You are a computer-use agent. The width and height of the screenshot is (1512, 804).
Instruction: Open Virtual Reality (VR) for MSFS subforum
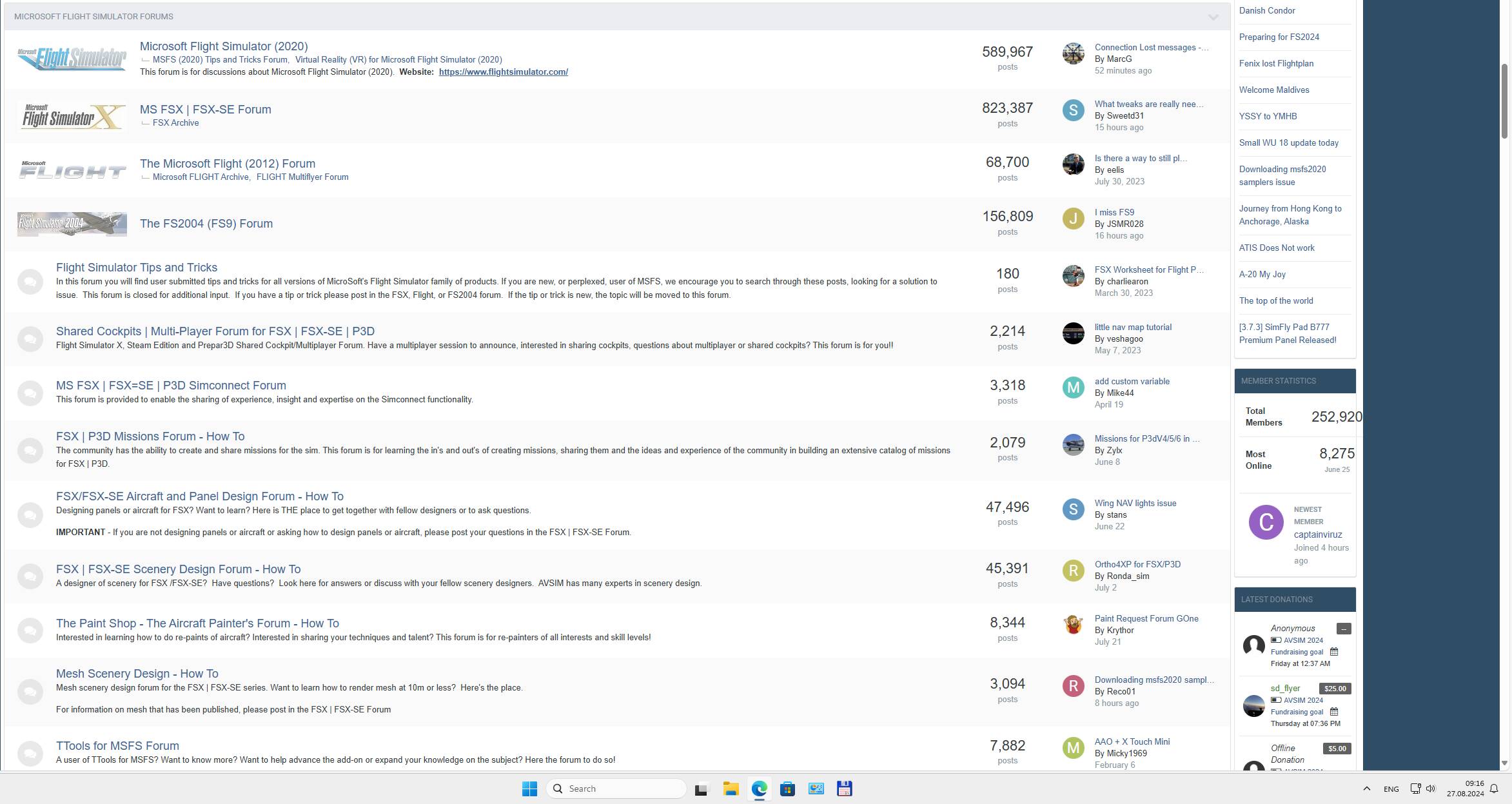[398, 59]
